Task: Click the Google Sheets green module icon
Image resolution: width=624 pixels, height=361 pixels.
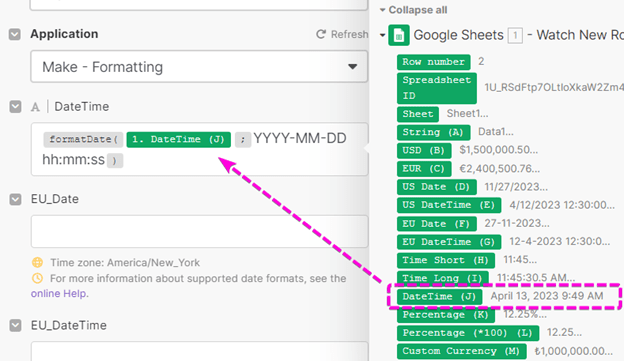Action: (399, 35)
